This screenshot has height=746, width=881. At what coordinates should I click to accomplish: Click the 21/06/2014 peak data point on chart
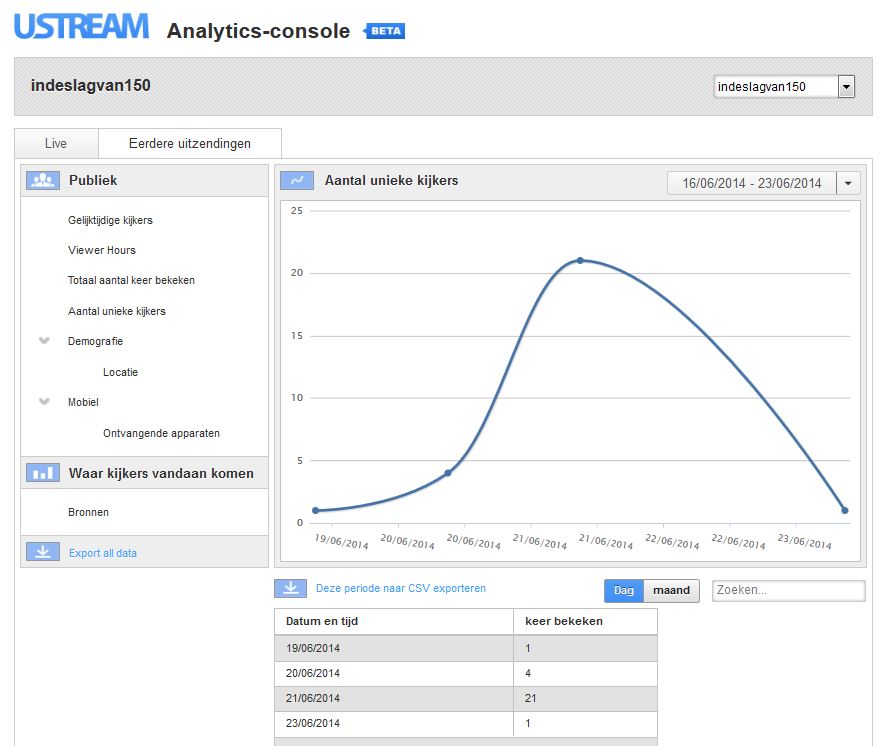[580, 261]
